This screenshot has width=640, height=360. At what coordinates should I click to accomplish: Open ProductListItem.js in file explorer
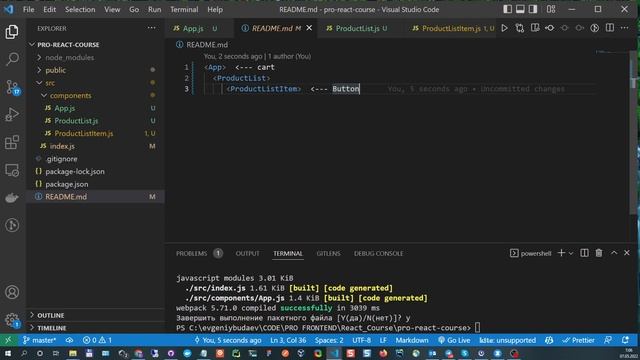[84, 133]
